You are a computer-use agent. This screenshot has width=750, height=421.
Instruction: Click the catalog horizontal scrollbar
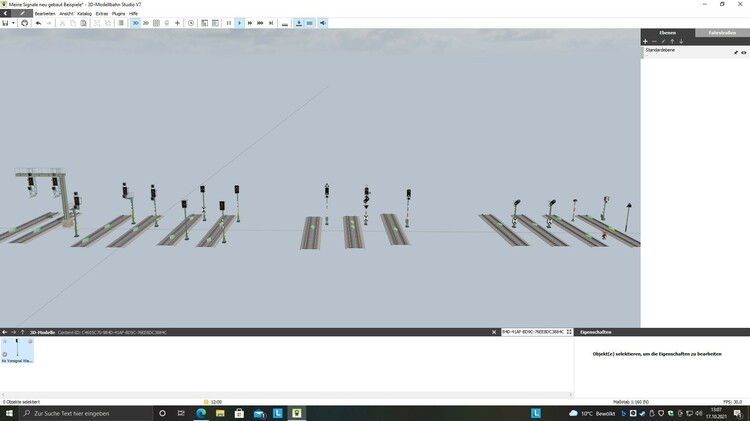pyautogui.click(x=287, y=395)
